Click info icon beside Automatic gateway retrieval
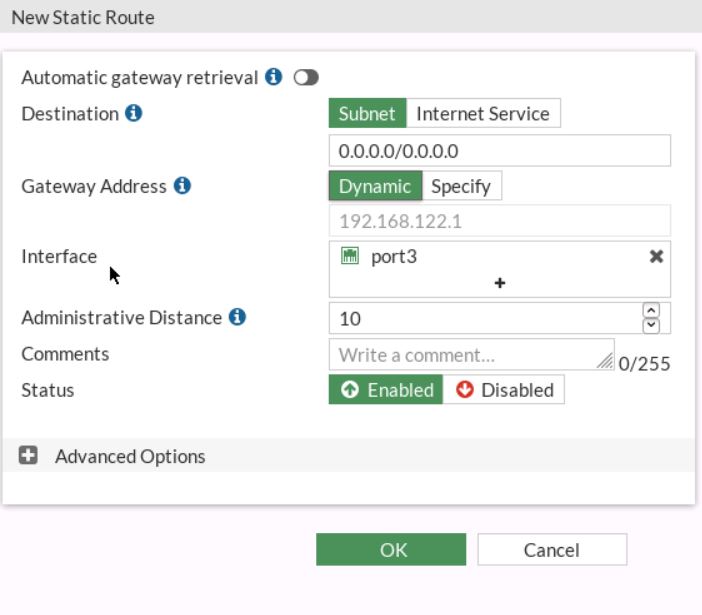 point(274,77)
